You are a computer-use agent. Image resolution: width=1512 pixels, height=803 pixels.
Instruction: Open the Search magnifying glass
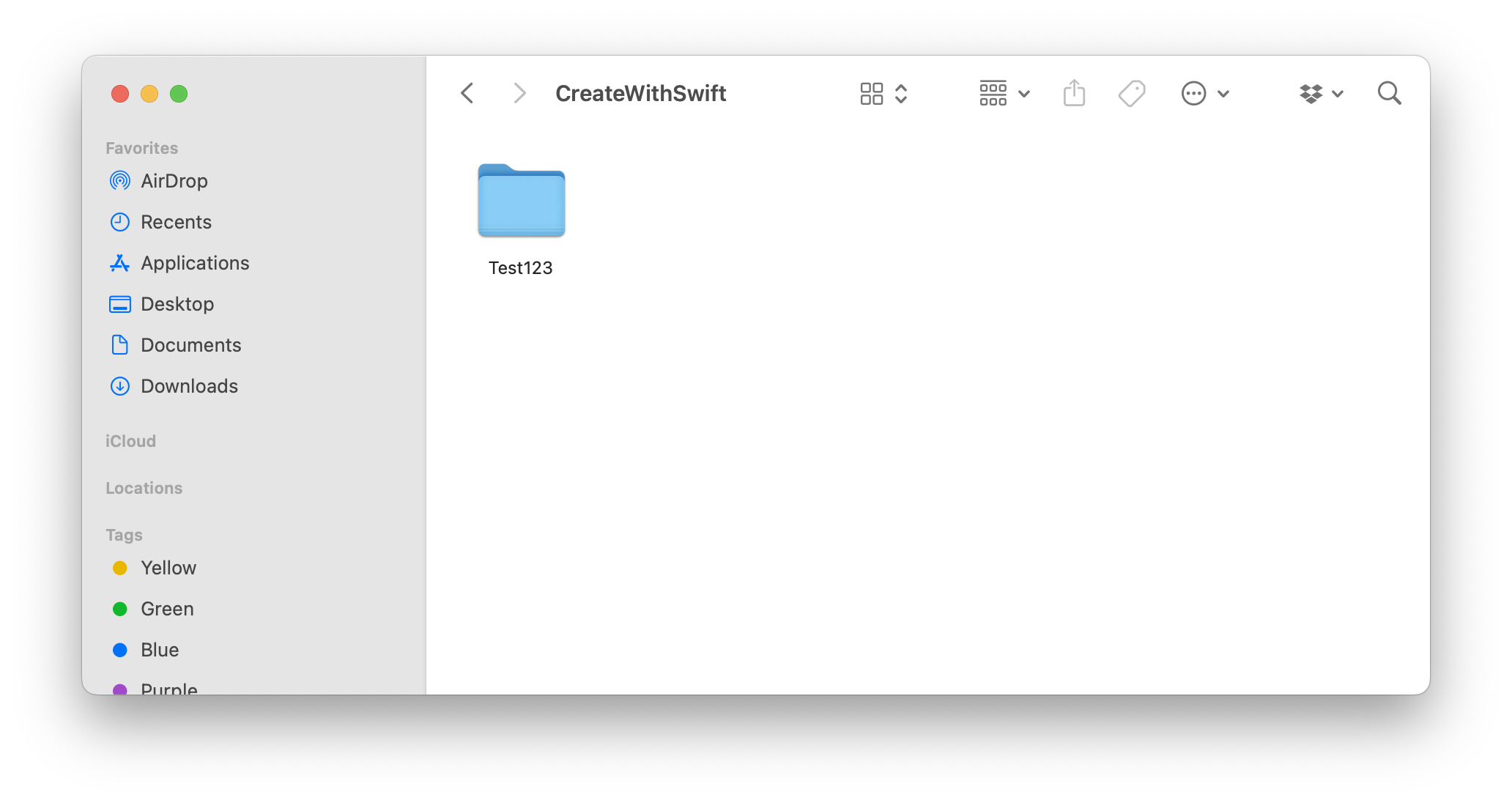point(1389,94)
